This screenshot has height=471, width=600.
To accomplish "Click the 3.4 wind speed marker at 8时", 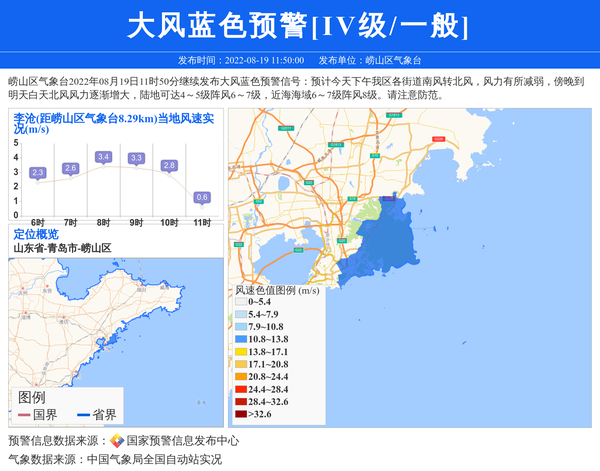I will click(103, 157).
